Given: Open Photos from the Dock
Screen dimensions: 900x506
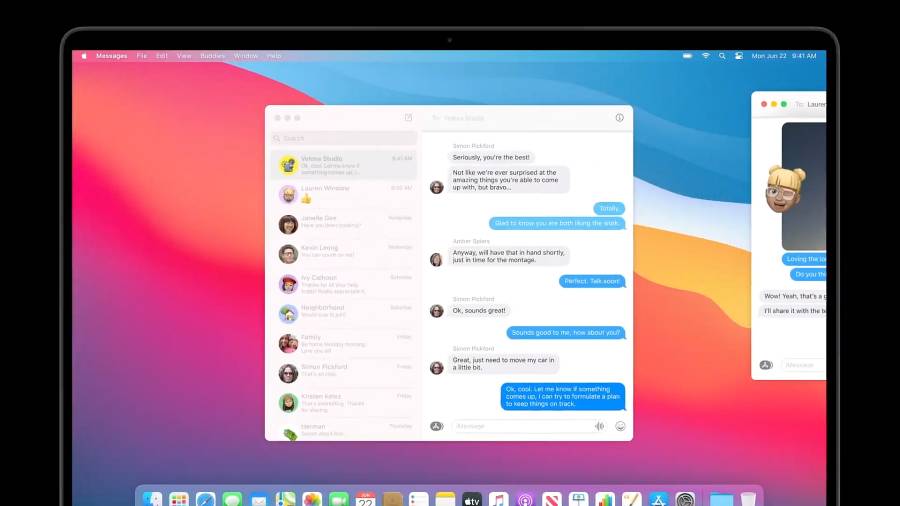Looking at the screenshot, I should [x=312, y=500].
